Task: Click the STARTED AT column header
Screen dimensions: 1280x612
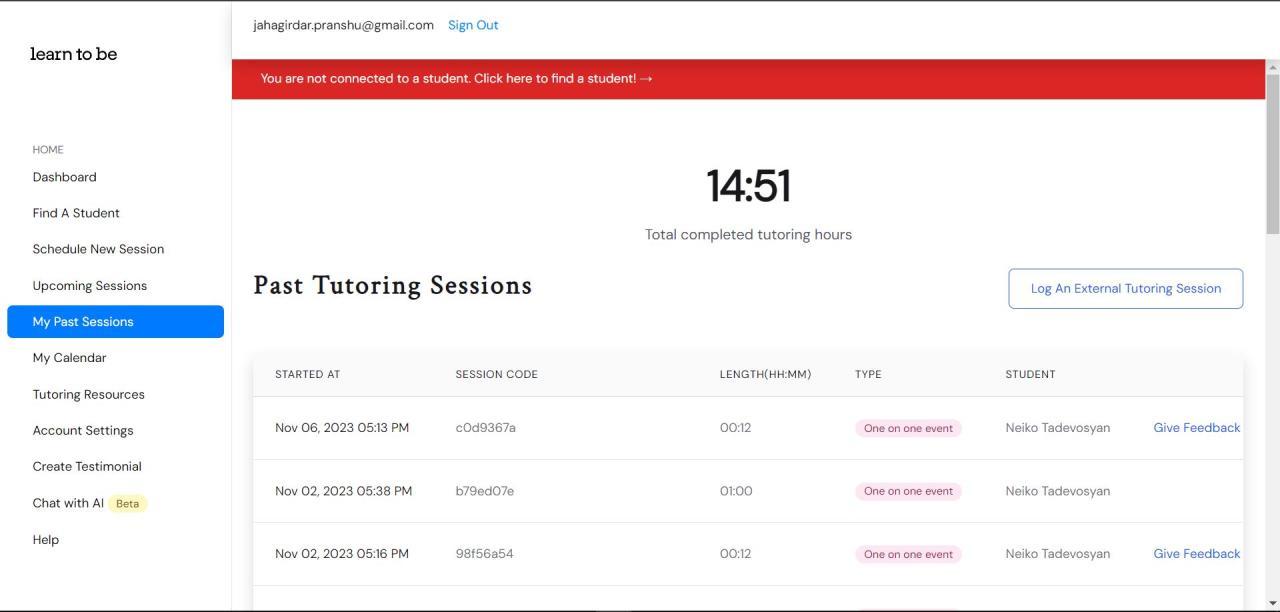Action: [307, 374]
